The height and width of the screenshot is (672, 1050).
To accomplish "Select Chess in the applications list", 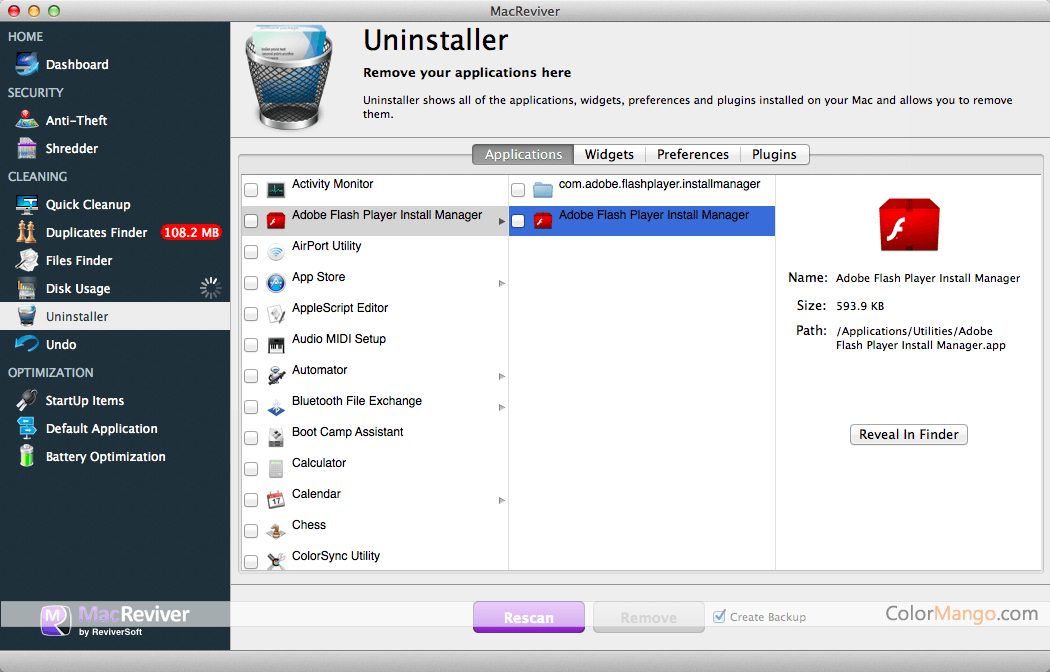I will coord(309,525).
